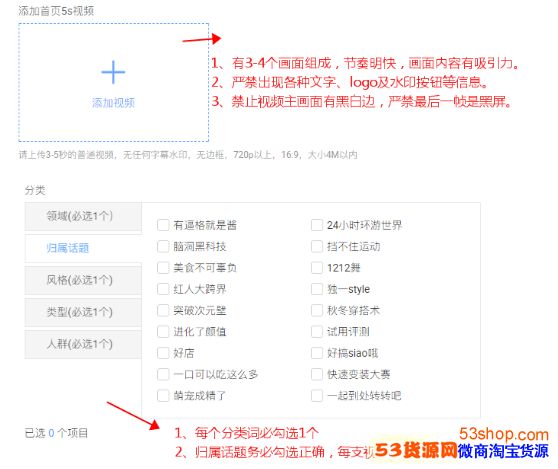Select the 突破次元壁 checkbox
Screen dimensions: 558x469
click(163, 310)
